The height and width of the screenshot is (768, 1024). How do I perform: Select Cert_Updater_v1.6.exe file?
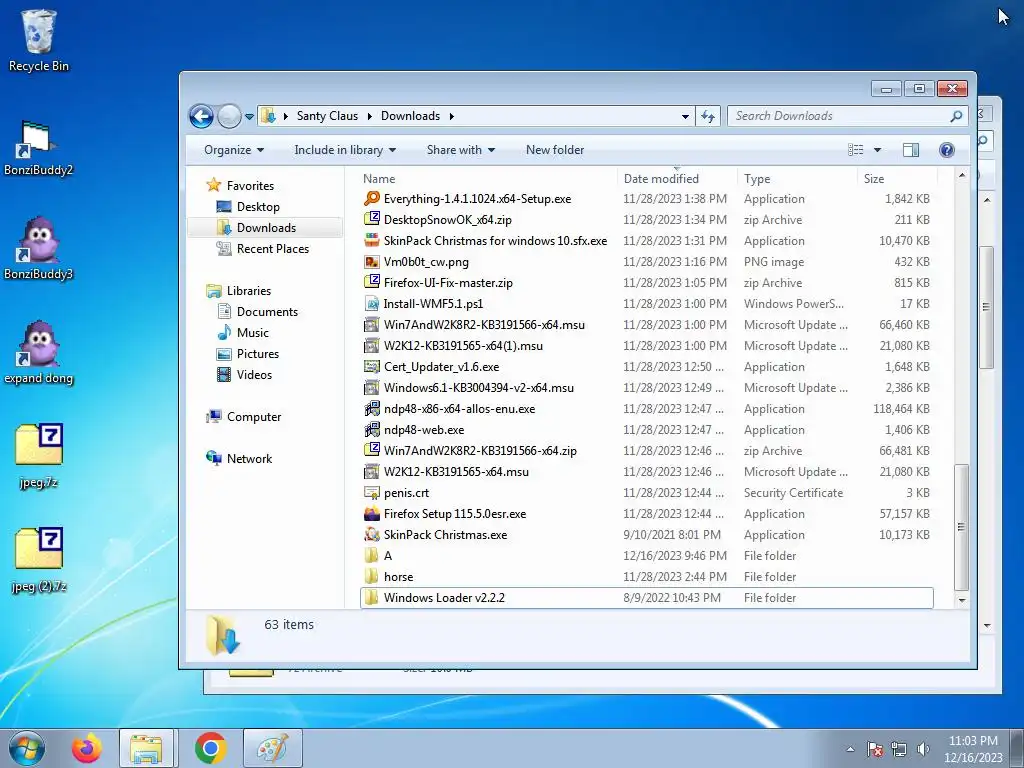[x=647, y=367]
